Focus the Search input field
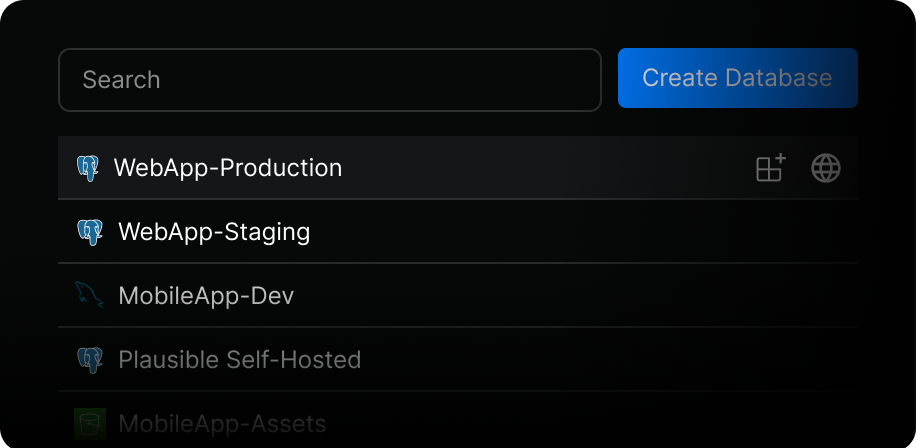 pyautogui.click(x=329, y=80)
